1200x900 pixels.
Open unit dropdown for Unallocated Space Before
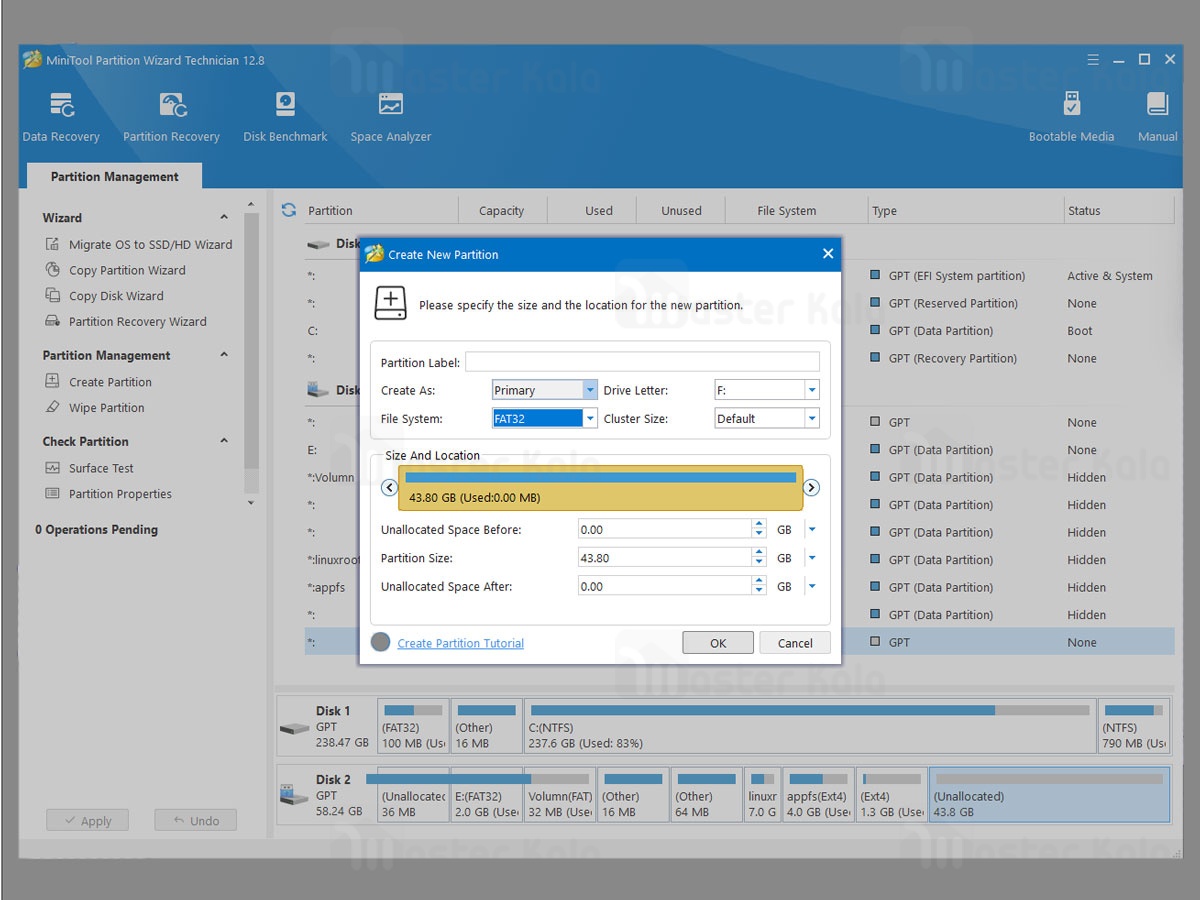tap(812, 530)
